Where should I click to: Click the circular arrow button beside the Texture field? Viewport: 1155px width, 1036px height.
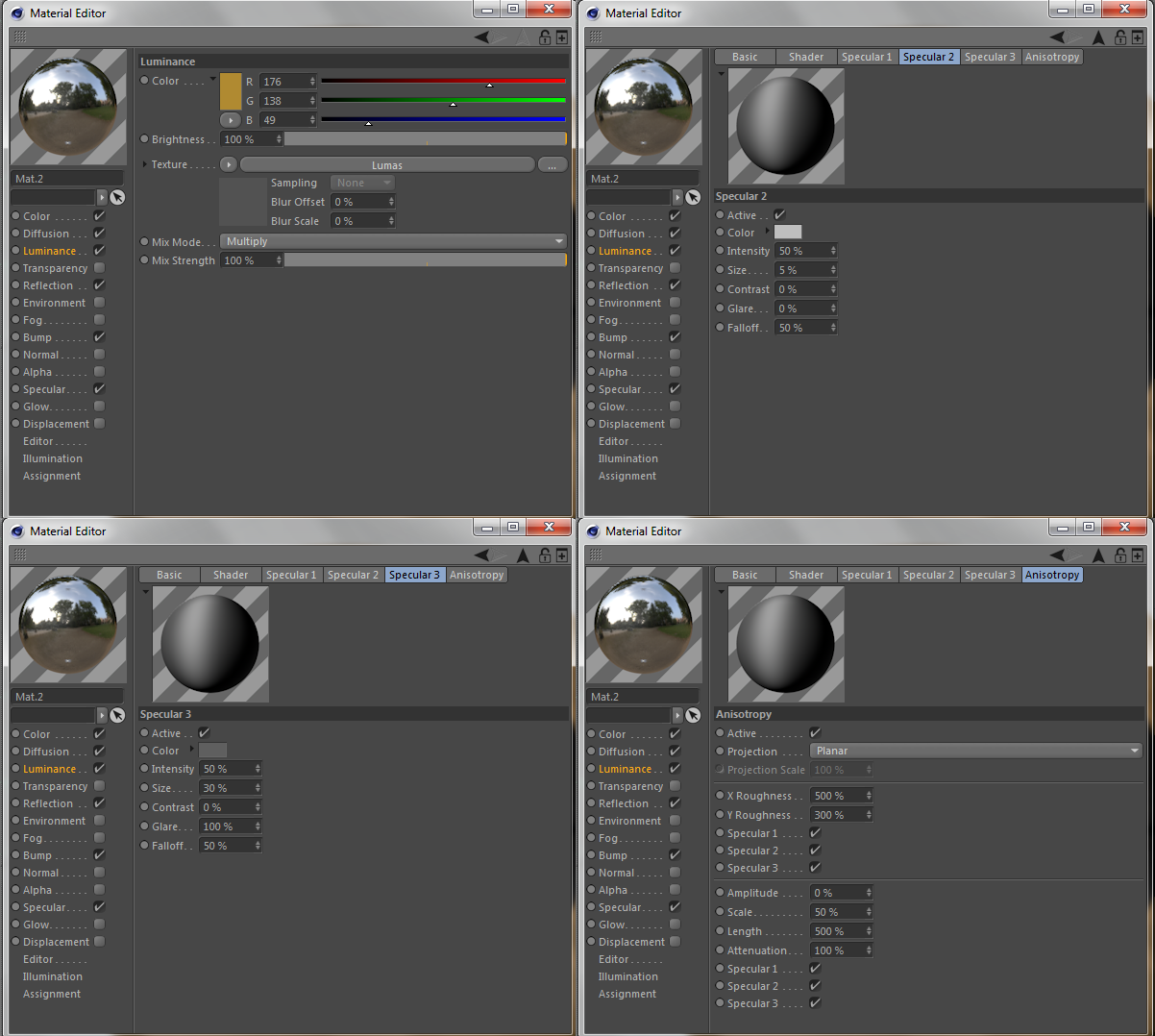coord(228,164)
